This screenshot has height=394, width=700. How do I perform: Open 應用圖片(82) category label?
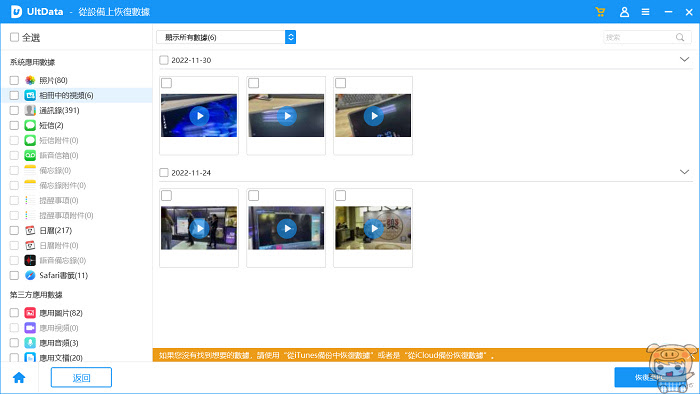coord(61,313)
